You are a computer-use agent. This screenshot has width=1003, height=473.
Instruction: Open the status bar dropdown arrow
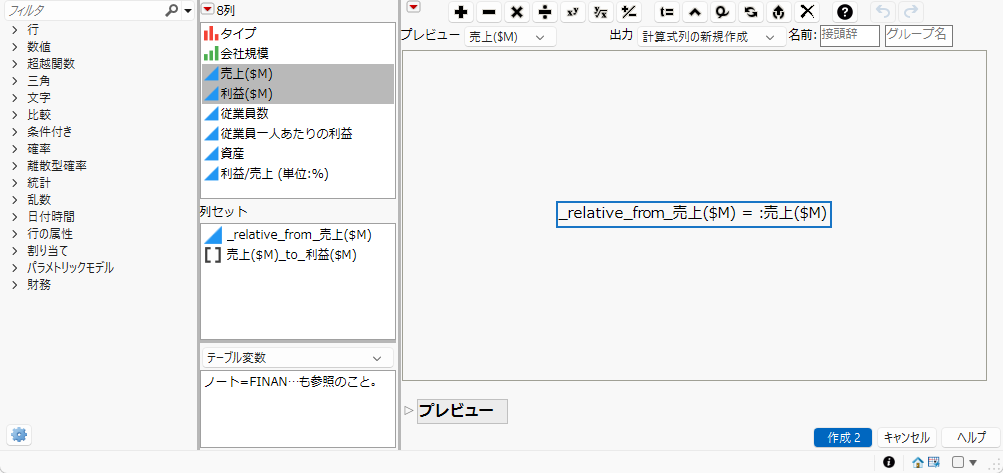point(974,462)
